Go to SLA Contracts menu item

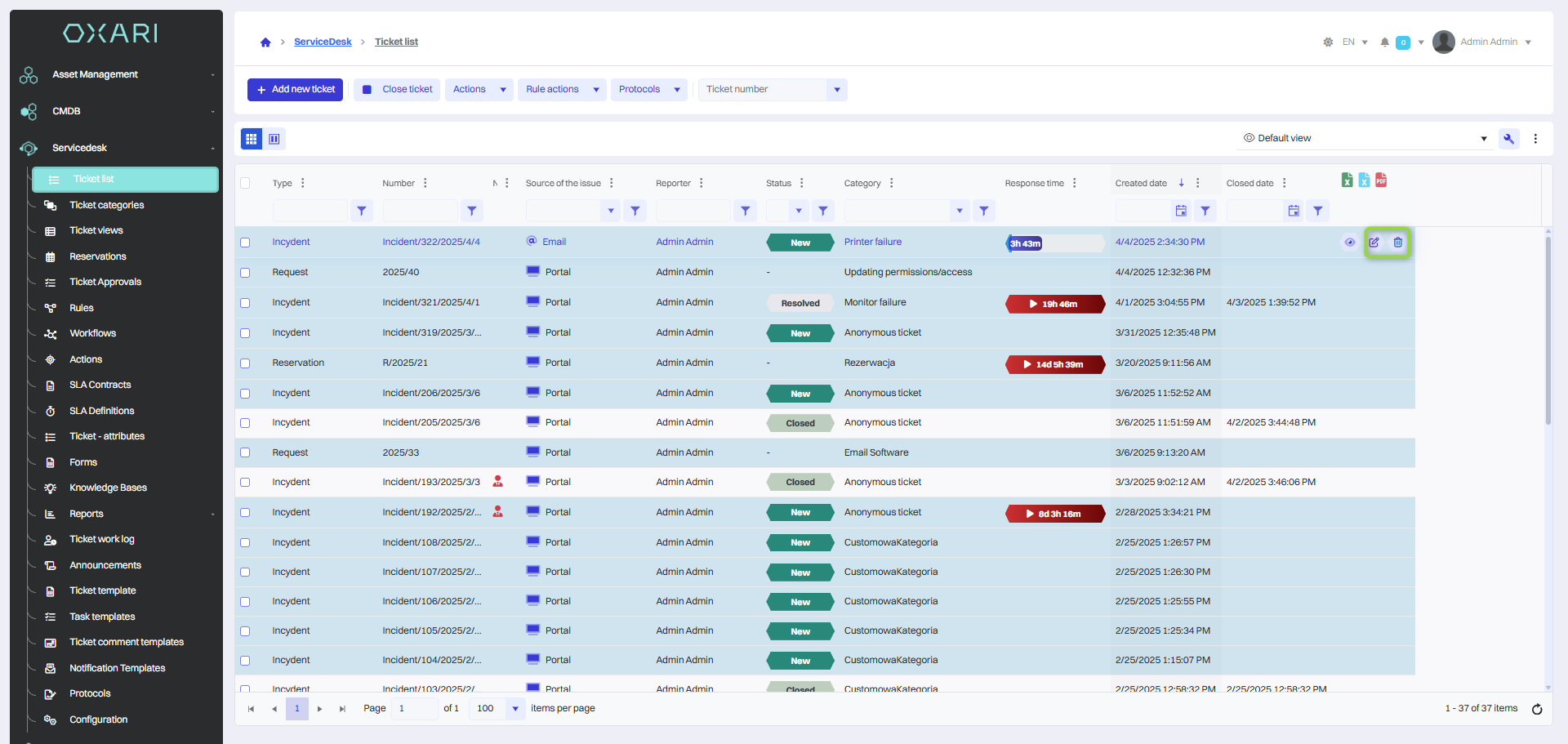coord(100,385)
